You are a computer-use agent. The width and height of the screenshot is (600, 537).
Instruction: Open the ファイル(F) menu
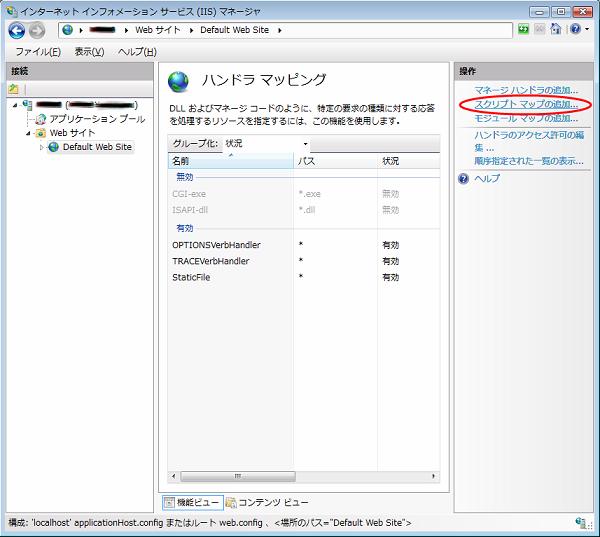point(38,52)
